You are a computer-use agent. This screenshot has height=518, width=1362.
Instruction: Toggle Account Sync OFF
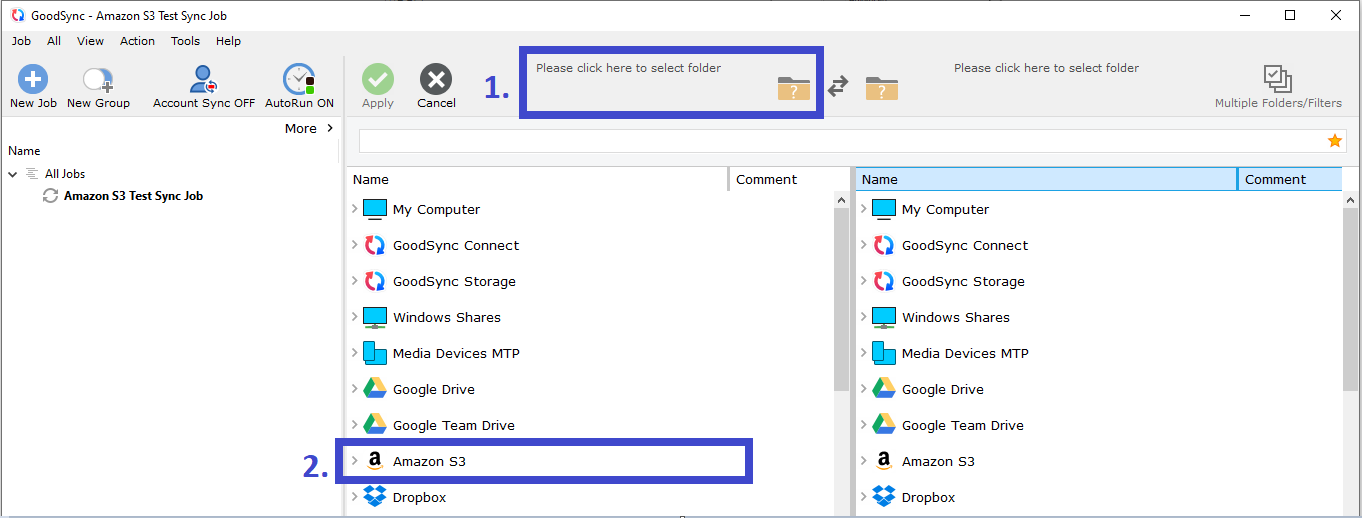point(204,80)
